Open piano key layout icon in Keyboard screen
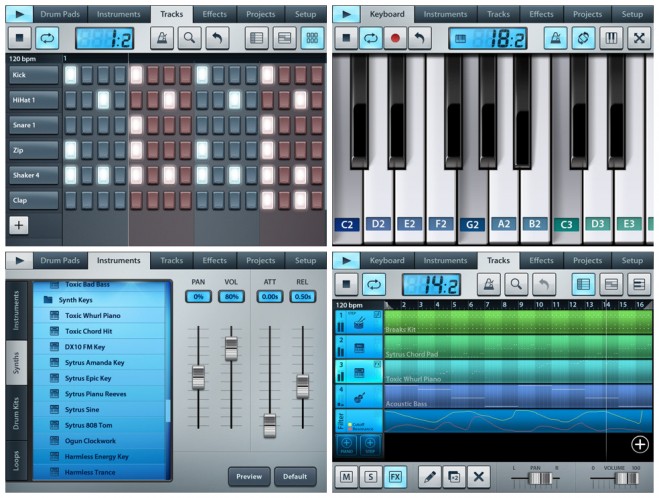This screenshot has width=659, height=498. (x=611, y=38)
